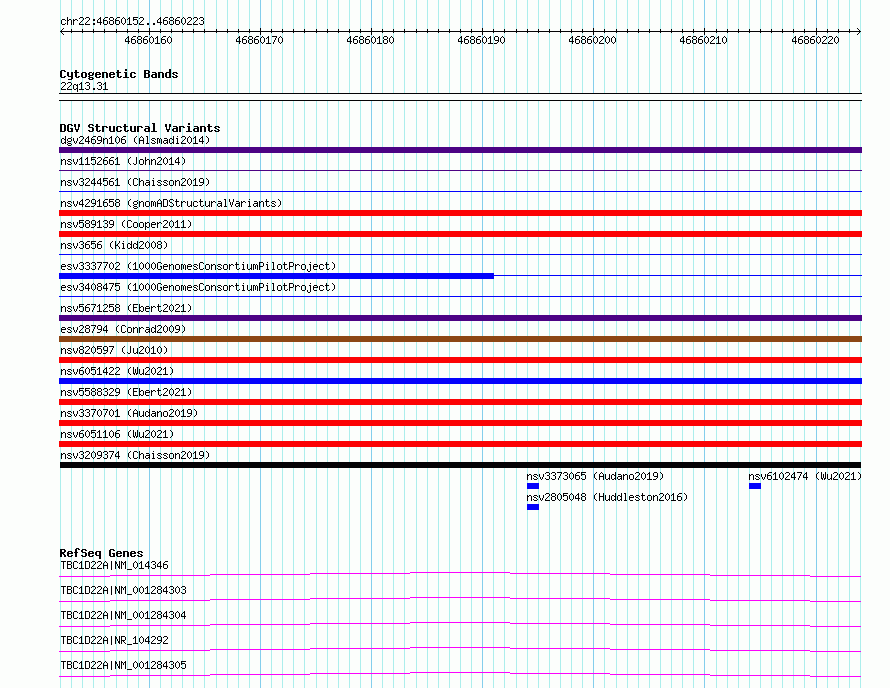Image resolution: width=890 pixels, height=688 pixels.
Task: Open transcript TBC1D22A|NM_001284303
Action: point(123,590)
